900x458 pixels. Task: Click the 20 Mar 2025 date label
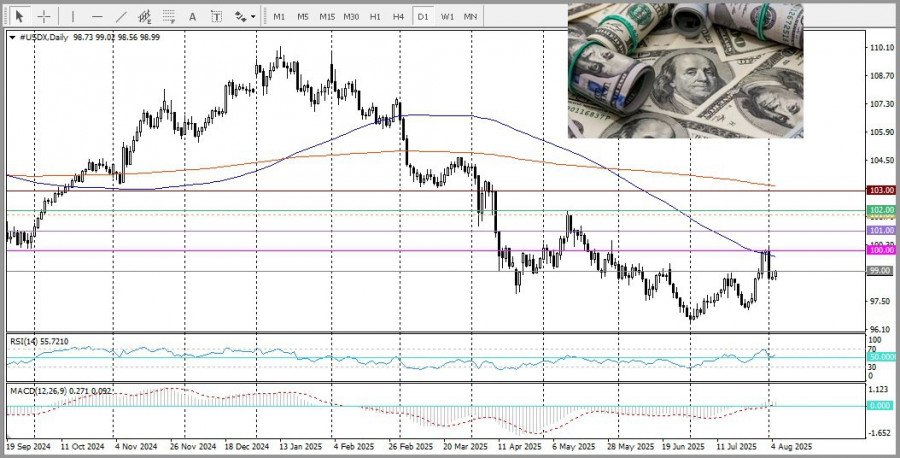(x=465, y=446)
